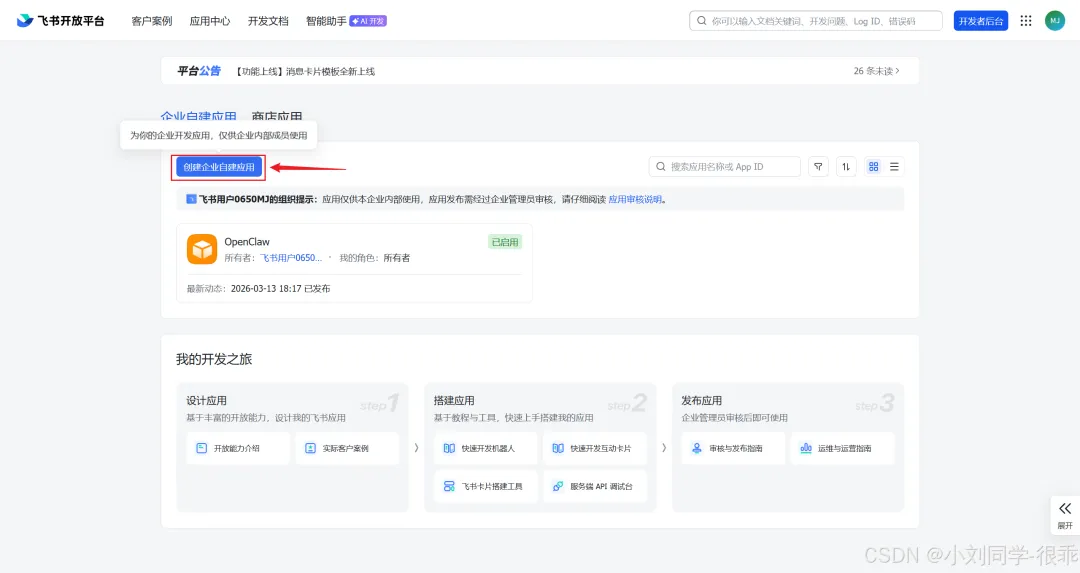
Task: Click the magnifier icon in the app search box
Action: click(661, 167)
